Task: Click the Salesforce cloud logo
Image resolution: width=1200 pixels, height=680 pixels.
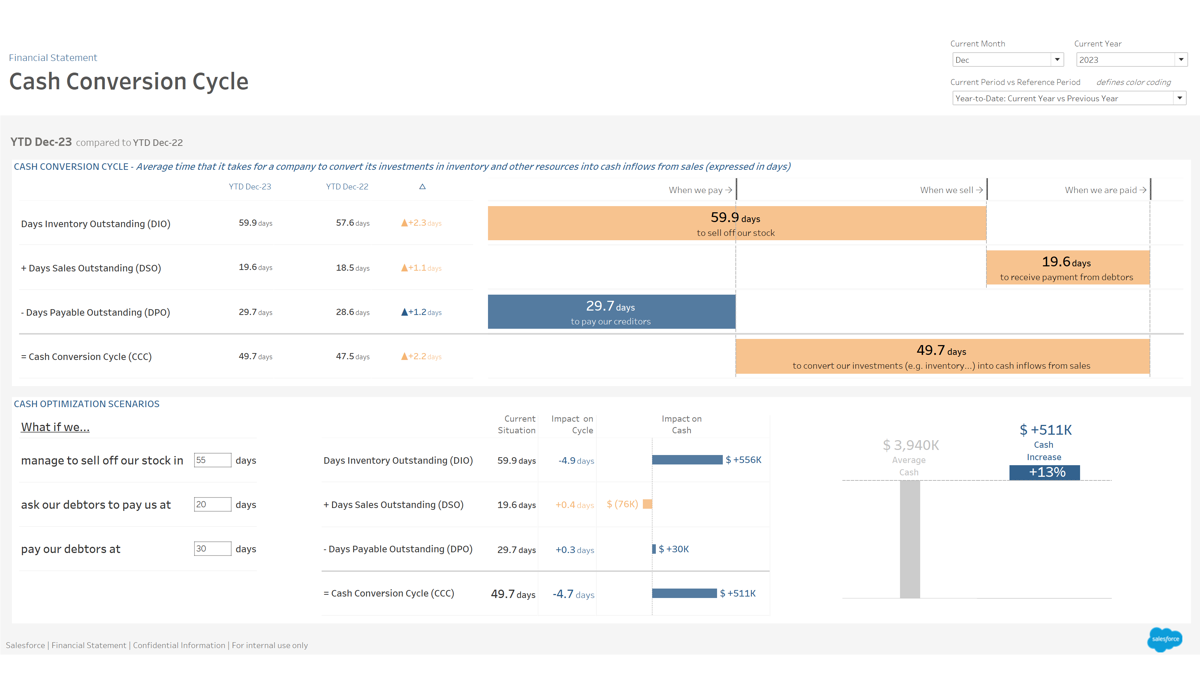Action: tap(1164, 639)
